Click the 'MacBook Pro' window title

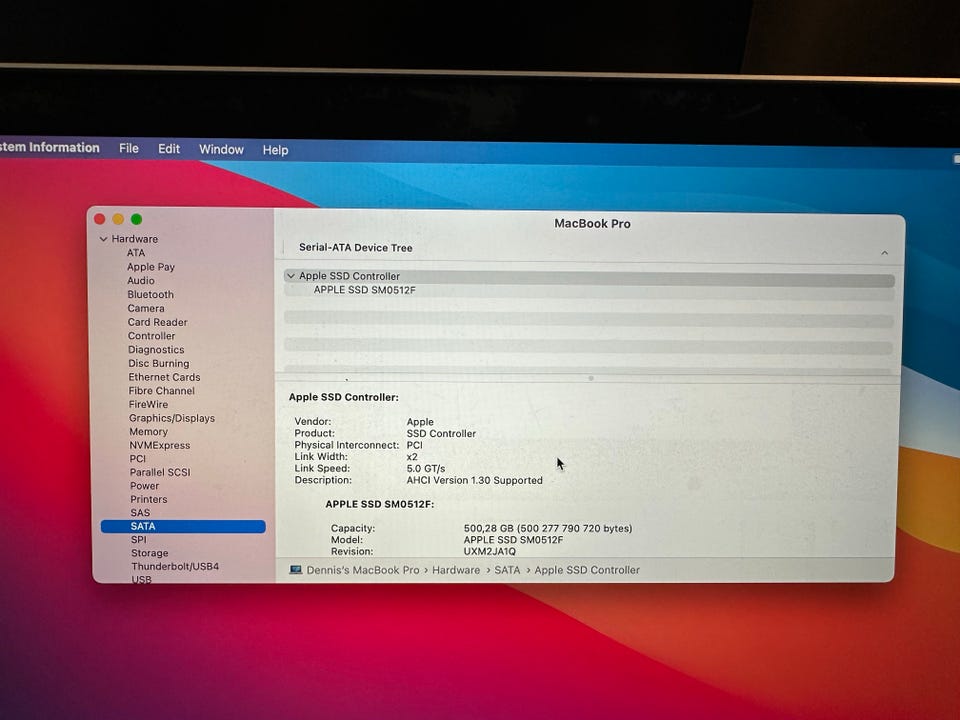tap(593, 223)
